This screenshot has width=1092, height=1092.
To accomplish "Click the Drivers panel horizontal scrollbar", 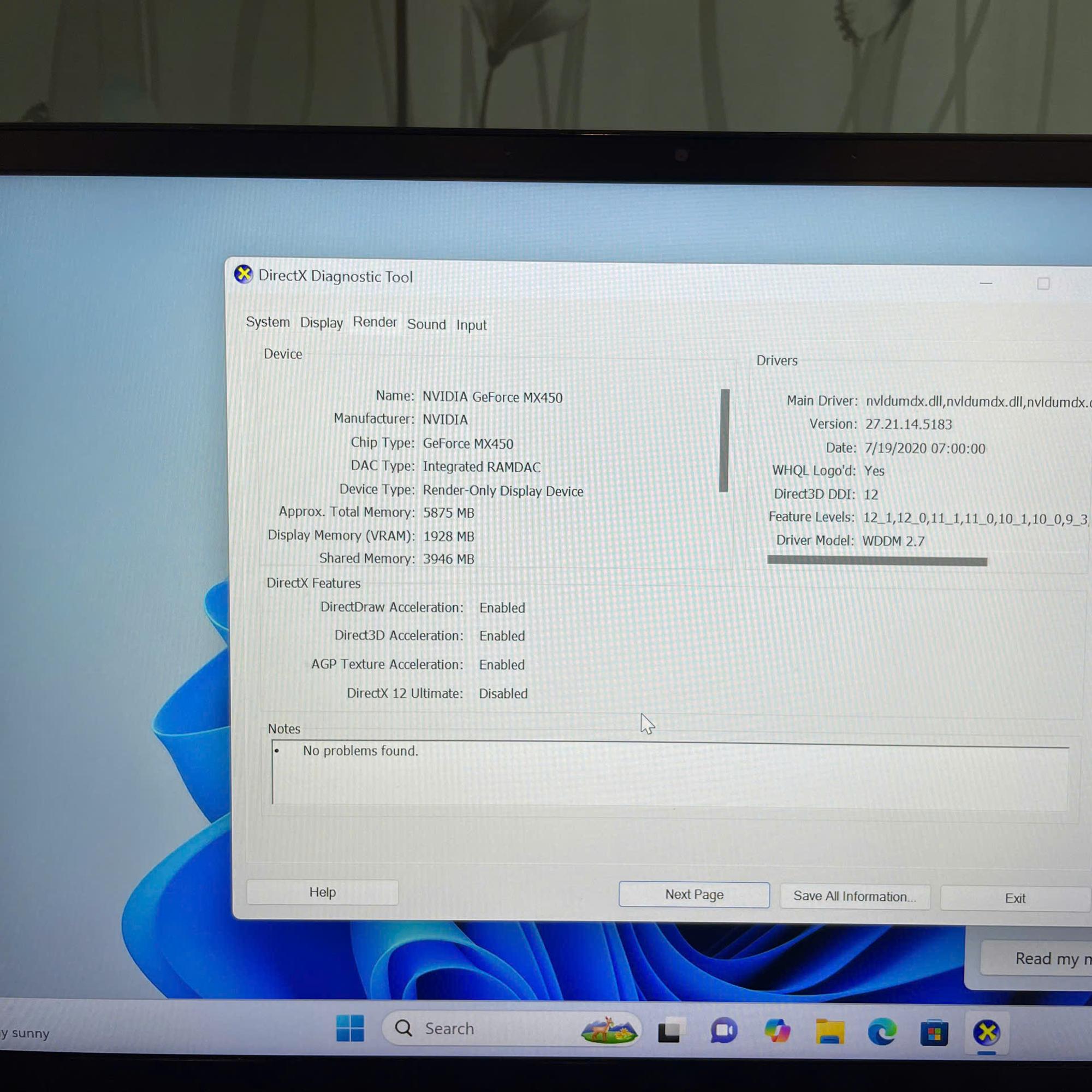I will [x=877, y=561].
